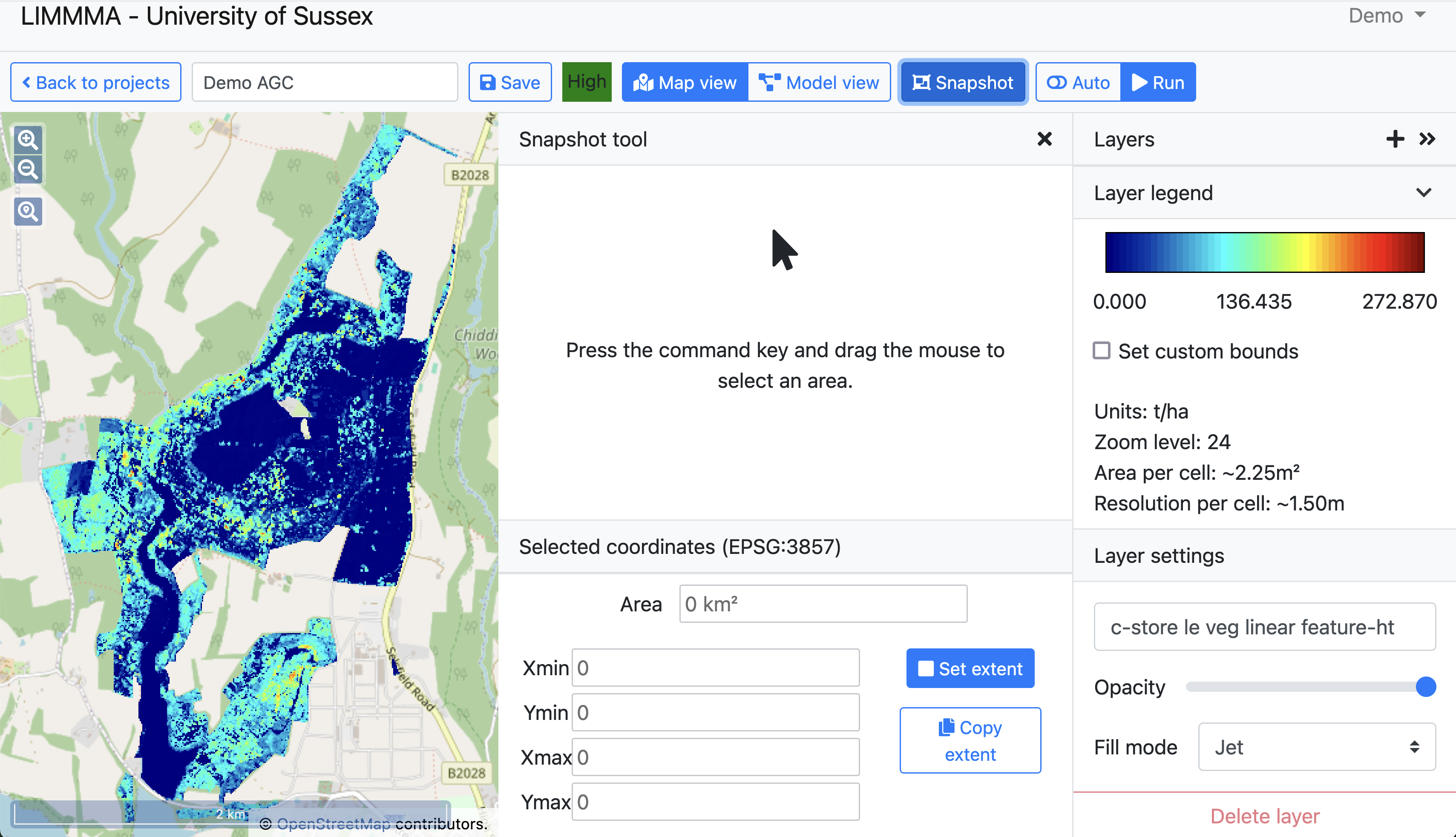Viewport: 1456px width, 837px height.
Task: Switch to Model view
Action: click(x=819, y=82)
